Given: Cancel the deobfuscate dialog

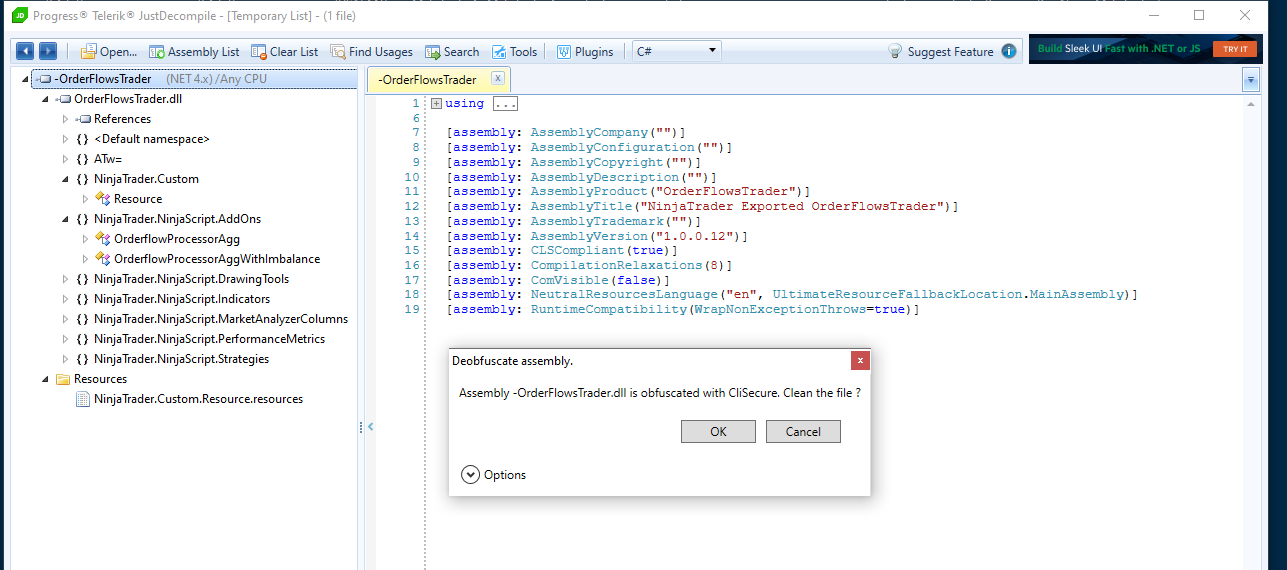Looking at the screenshot, I should (803, 431).
